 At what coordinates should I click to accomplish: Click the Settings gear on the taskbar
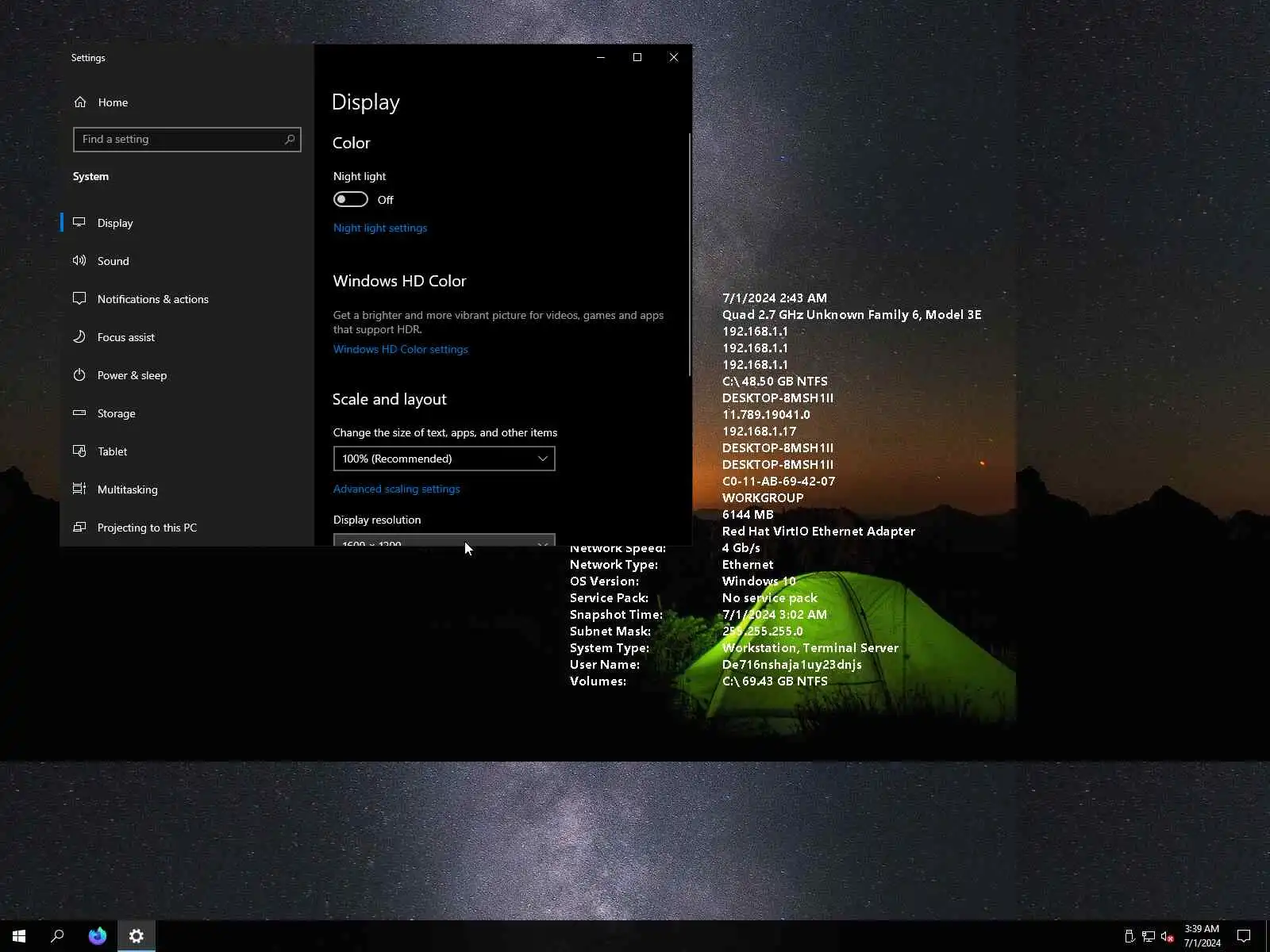tap(137, 936)
